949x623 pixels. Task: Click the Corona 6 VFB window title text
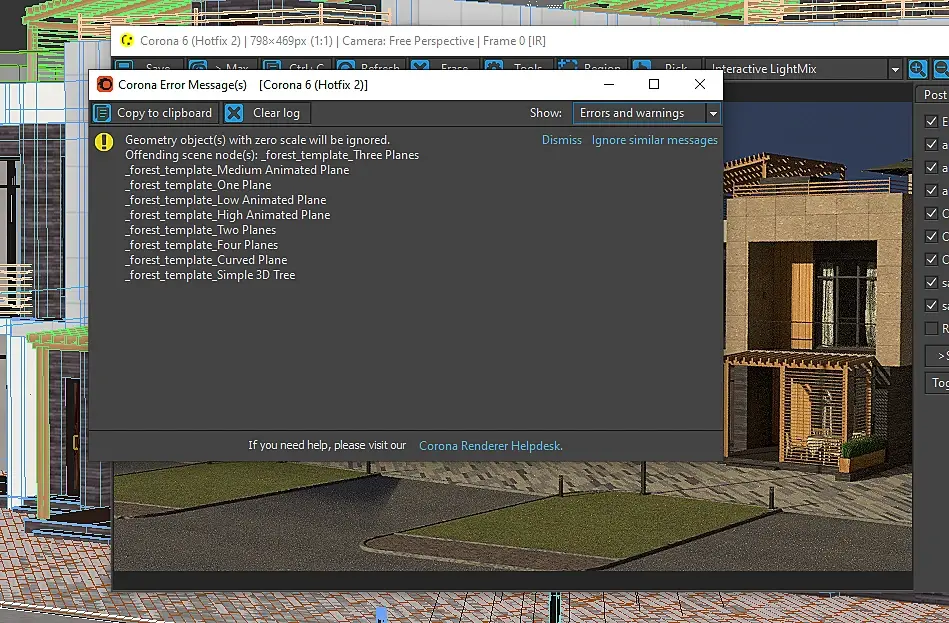pyautogui.click(x=343, y=41)
